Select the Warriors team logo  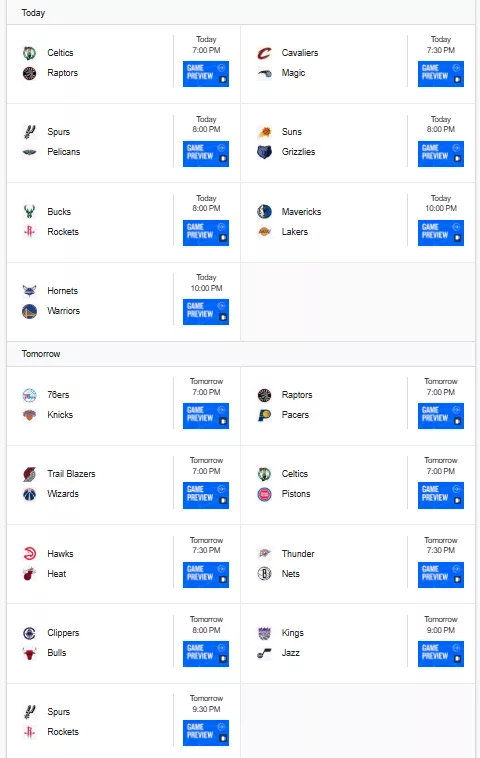29,311
